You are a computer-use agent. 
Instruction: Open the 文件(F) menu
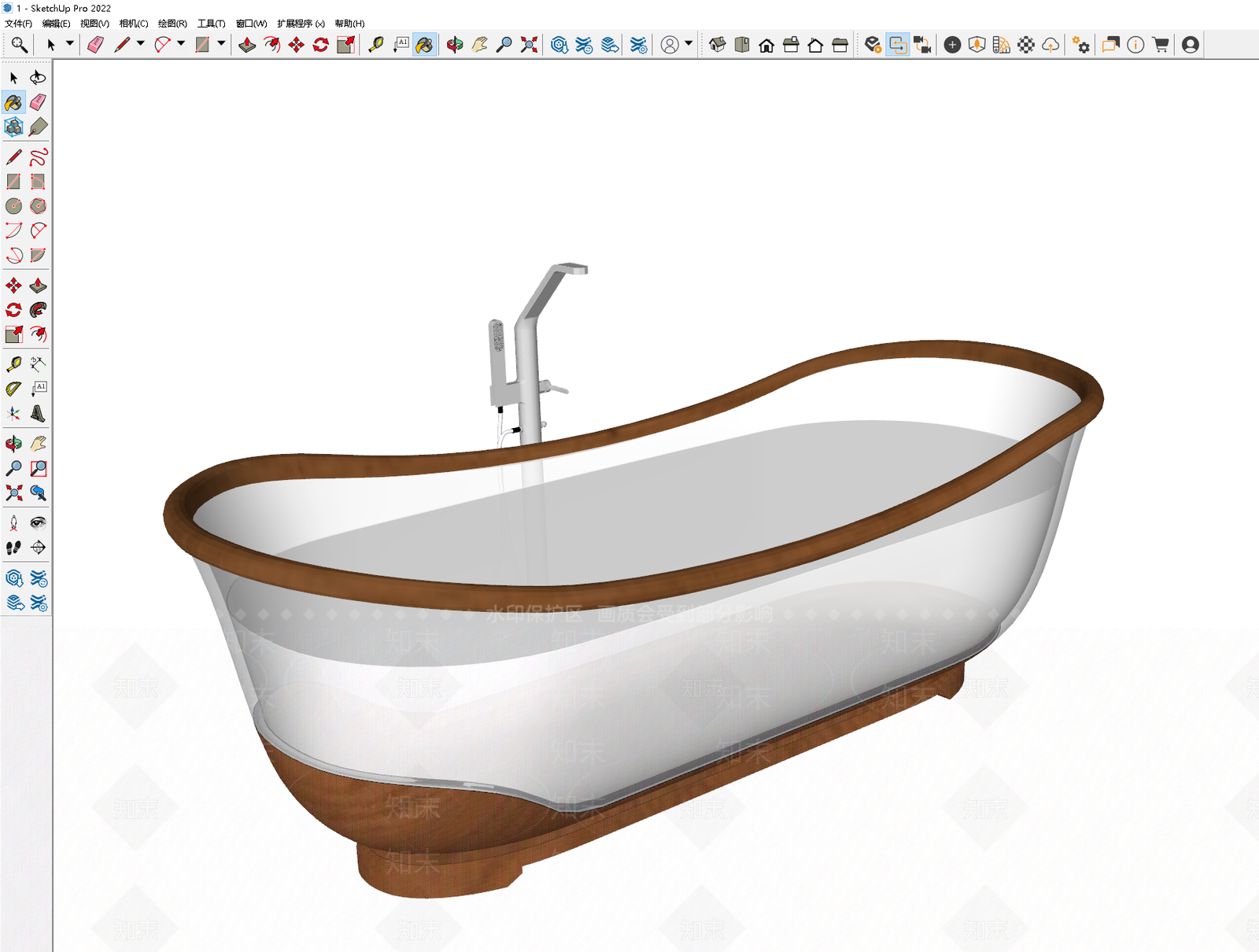[18, 24]
